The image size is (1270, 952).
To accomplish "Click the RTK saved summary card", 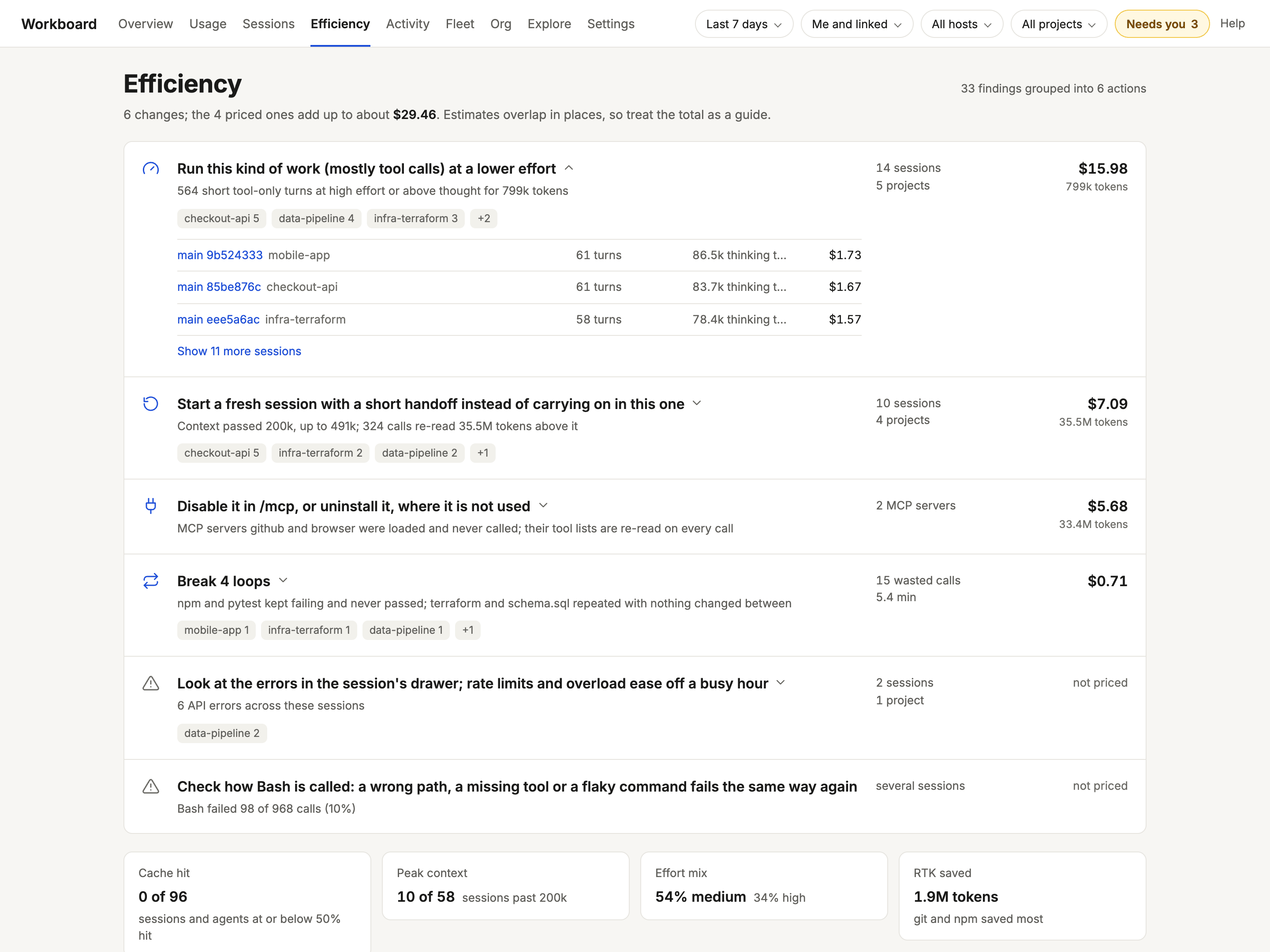I will click(x=1023, y=896).
